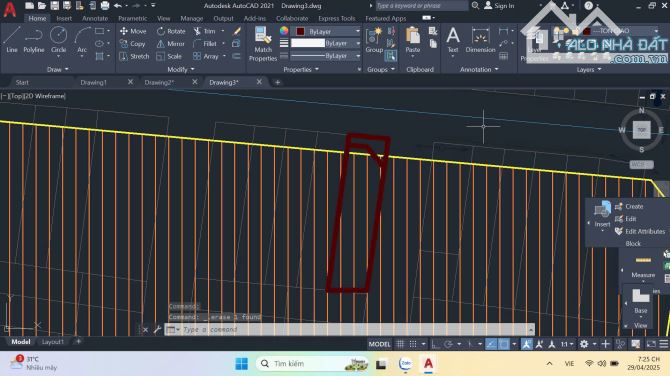Expand the Modify panel
670x376 pixels.
click(181, 69)
